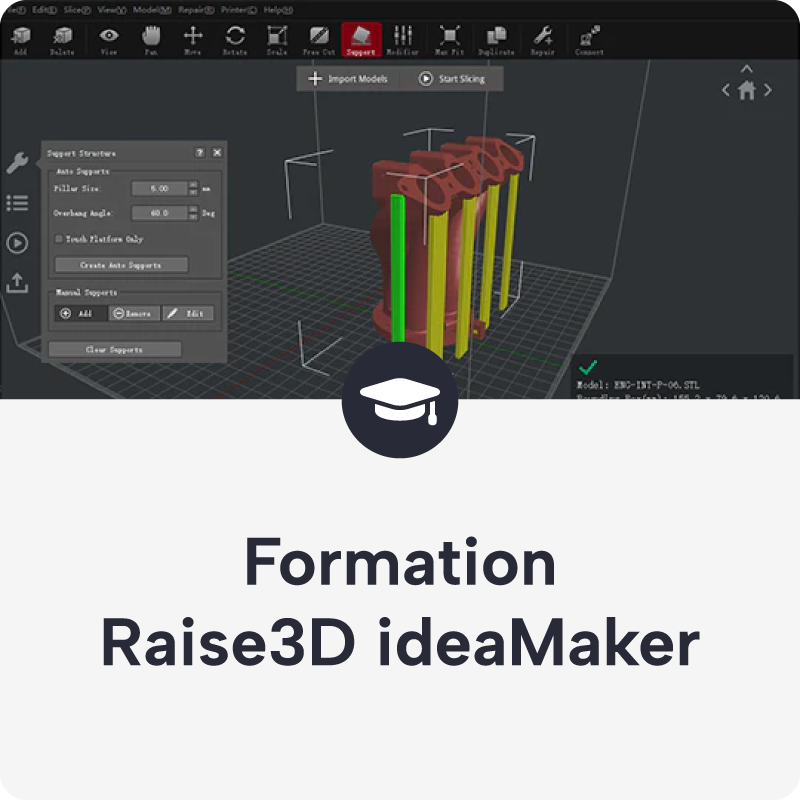
Task: Open the Printer menu
Action: click(239, 10)
